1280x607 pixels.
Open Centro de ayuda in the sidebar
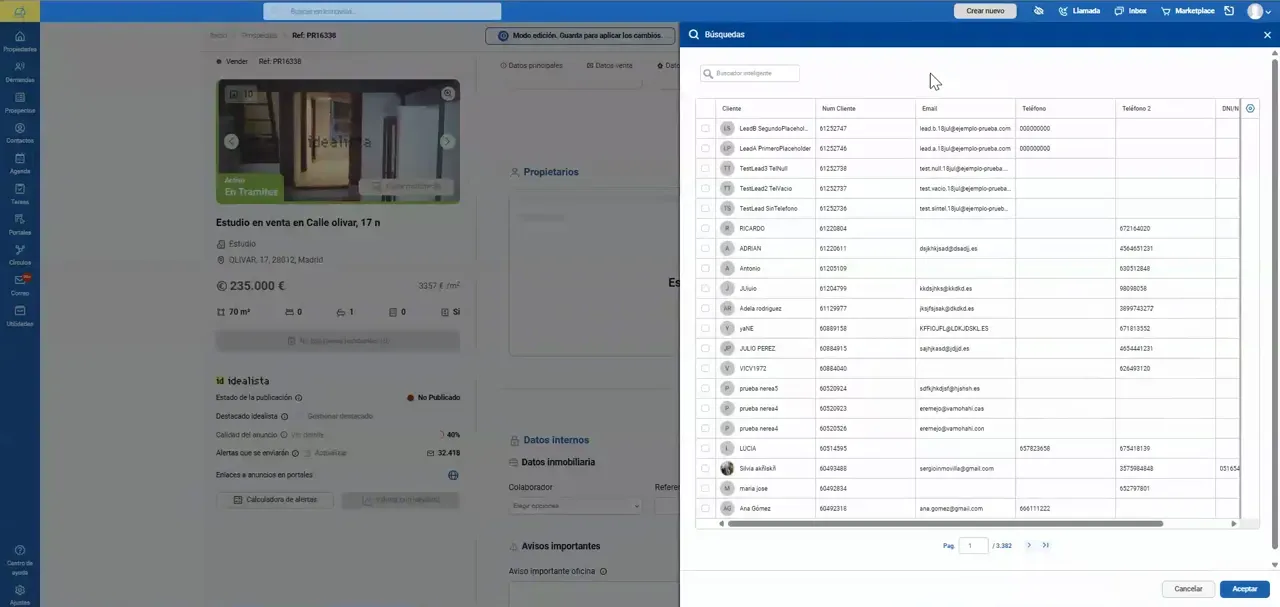point(20,560)
